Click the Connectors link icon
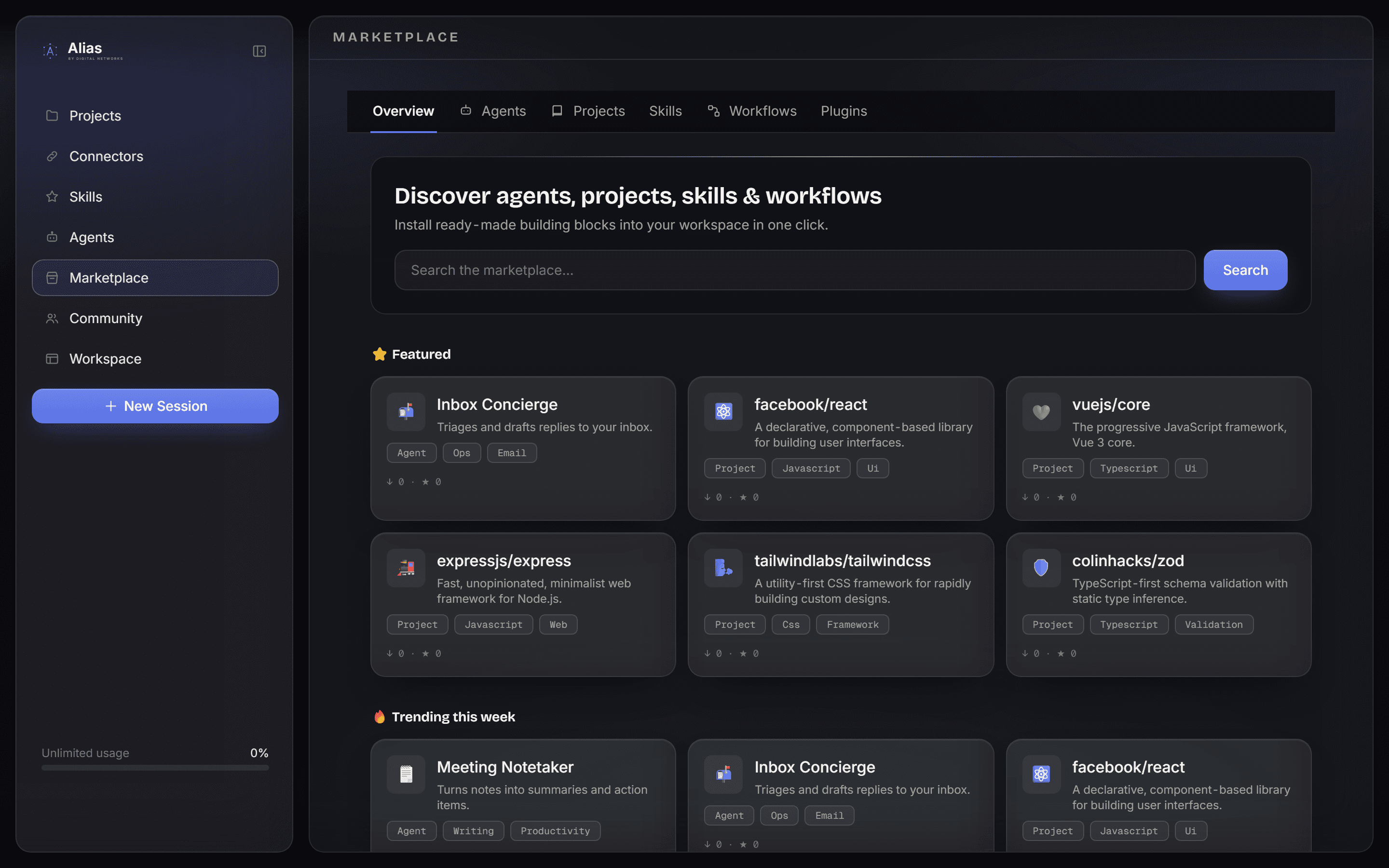The image size is (1389, 868). coord(52,156)
